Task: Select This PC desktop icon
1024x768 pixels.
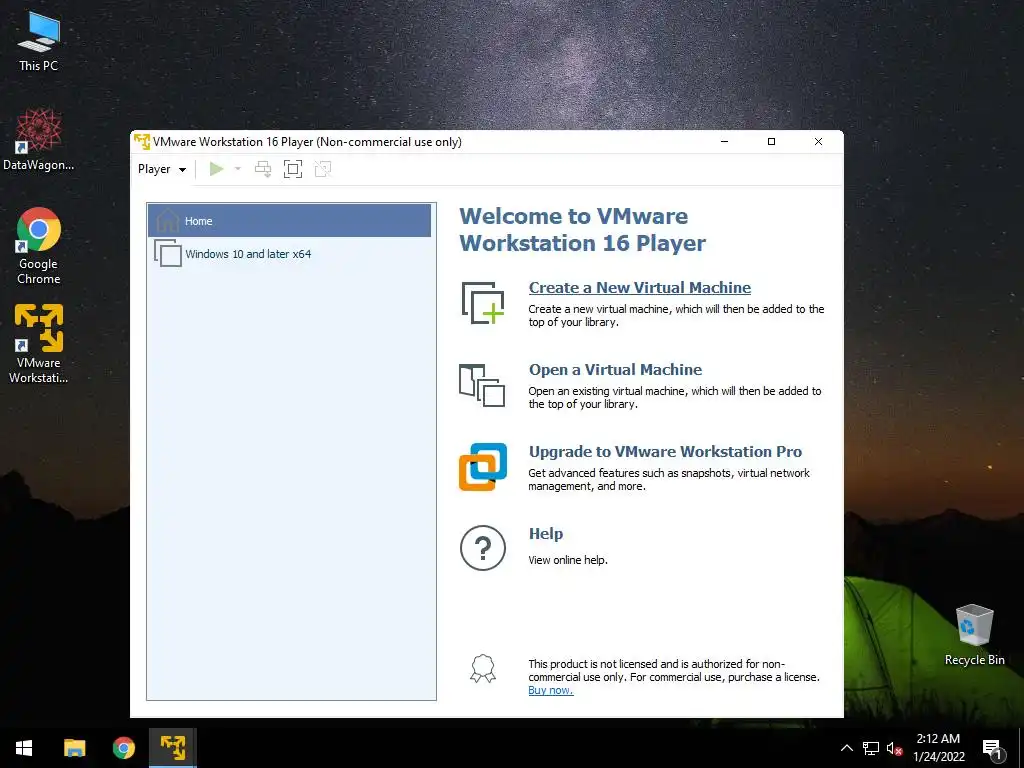Action: [x=38, y=41]
